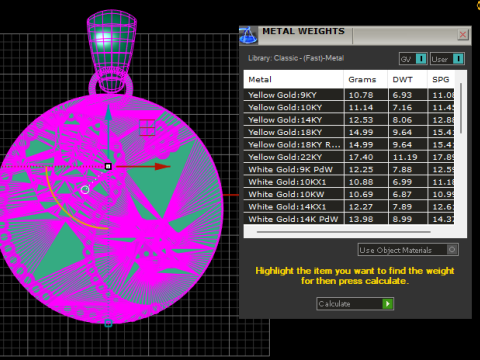Click the 8.99 DWT value
The width and height of the screenshot is (480, 360).
pyautogui.click(x=402, y=219)
